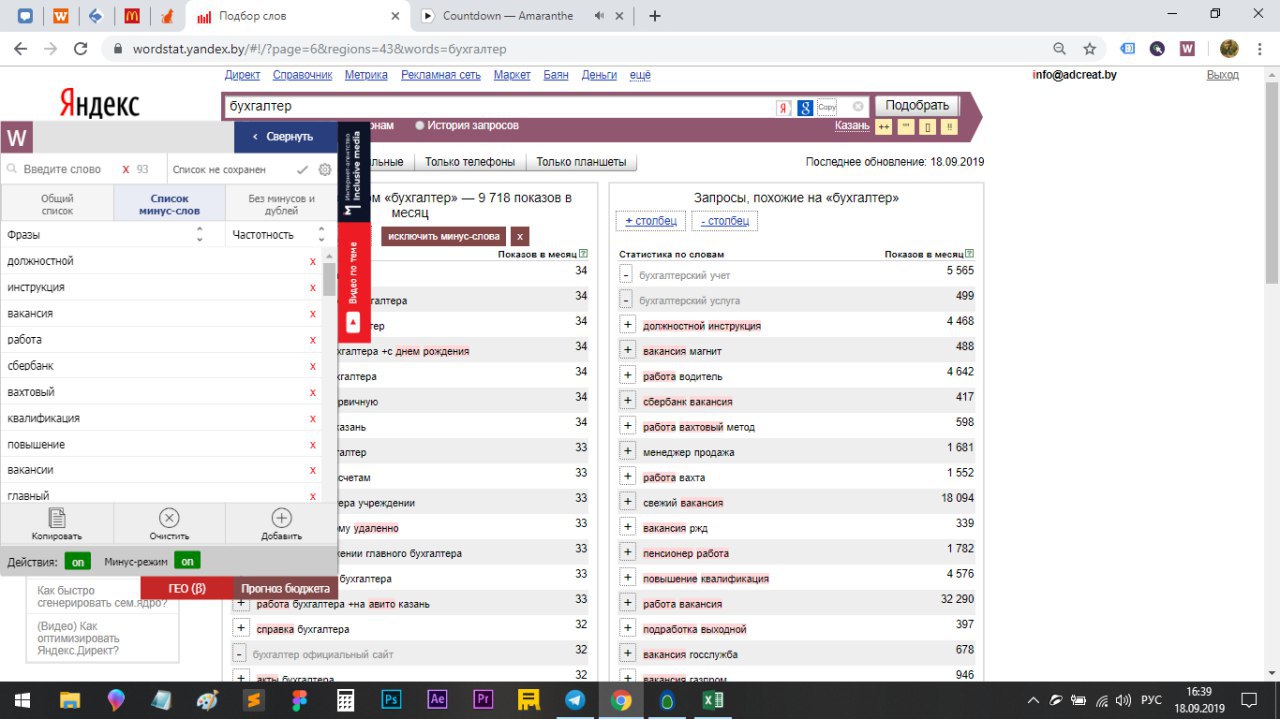1280x719 pixels.
Task: Sort list by Фразы column arrows
Action: pyautogui.click(x=199, y=234)
